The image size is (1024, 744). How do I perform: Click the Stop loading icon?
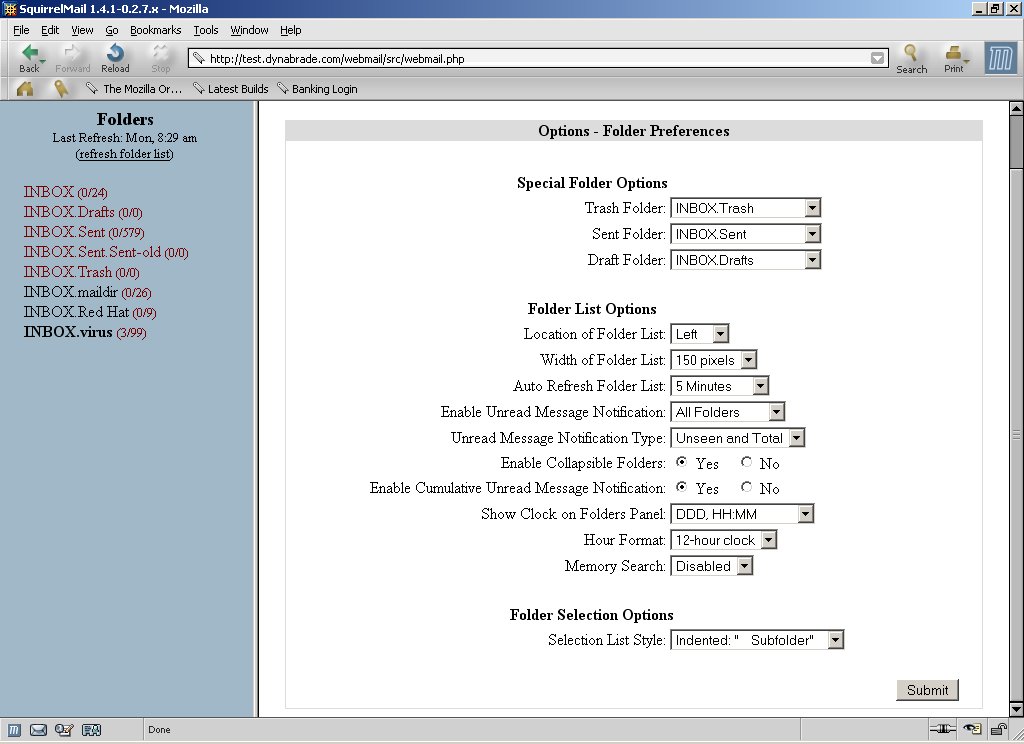coord(160,54)
